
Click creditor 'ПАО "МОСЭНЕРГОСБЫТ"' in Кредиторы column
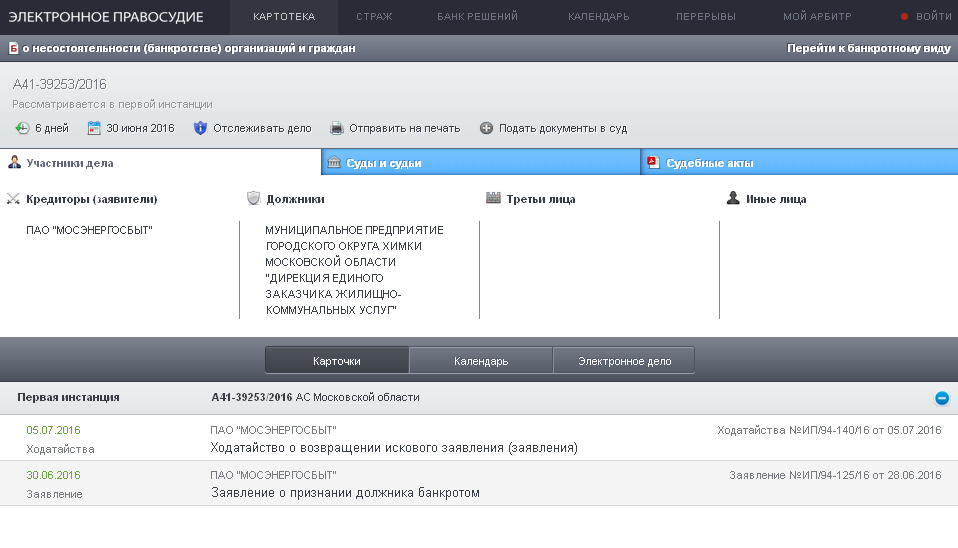point(89,230)
